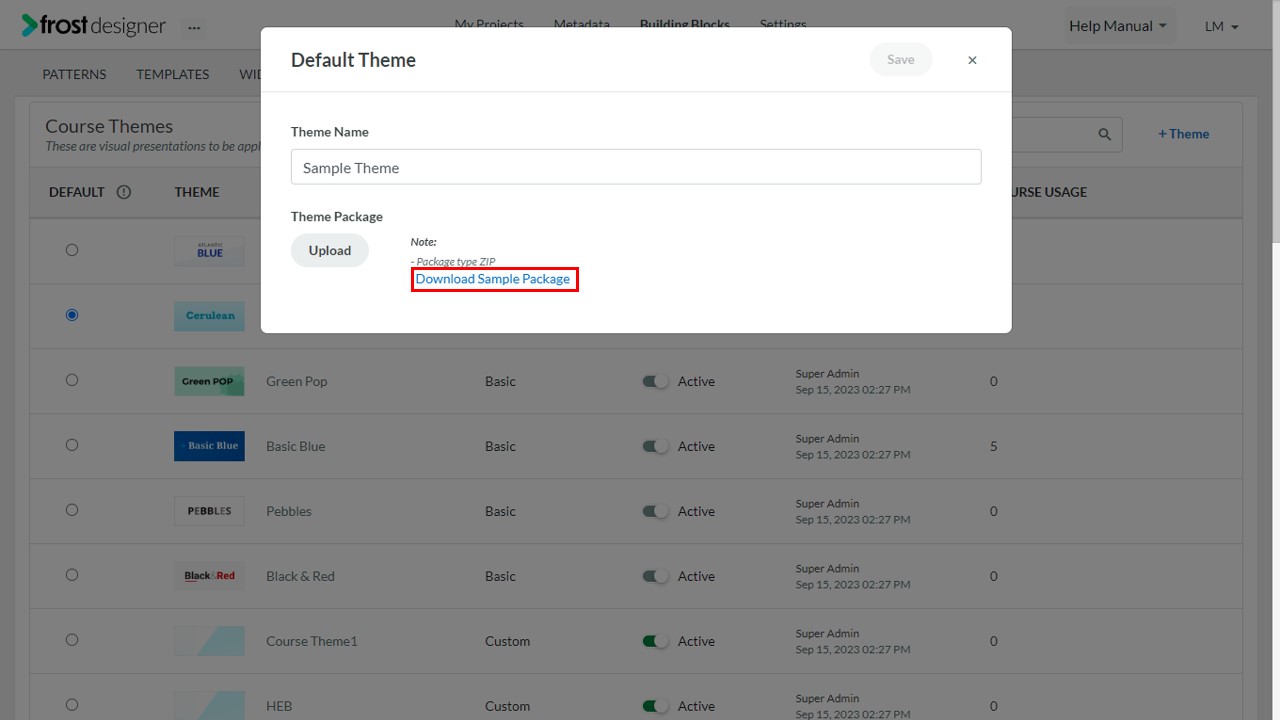1280x720 pixels.
Task: Expand the Help Manual dropdown
Action: point(1118,26)
